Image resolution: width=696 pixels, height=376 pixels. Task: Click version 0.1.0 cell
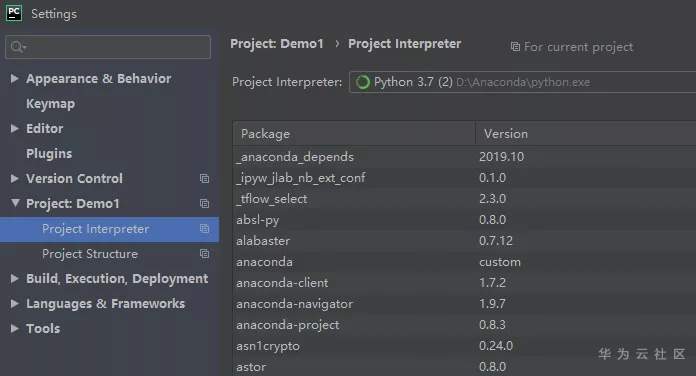492,178
